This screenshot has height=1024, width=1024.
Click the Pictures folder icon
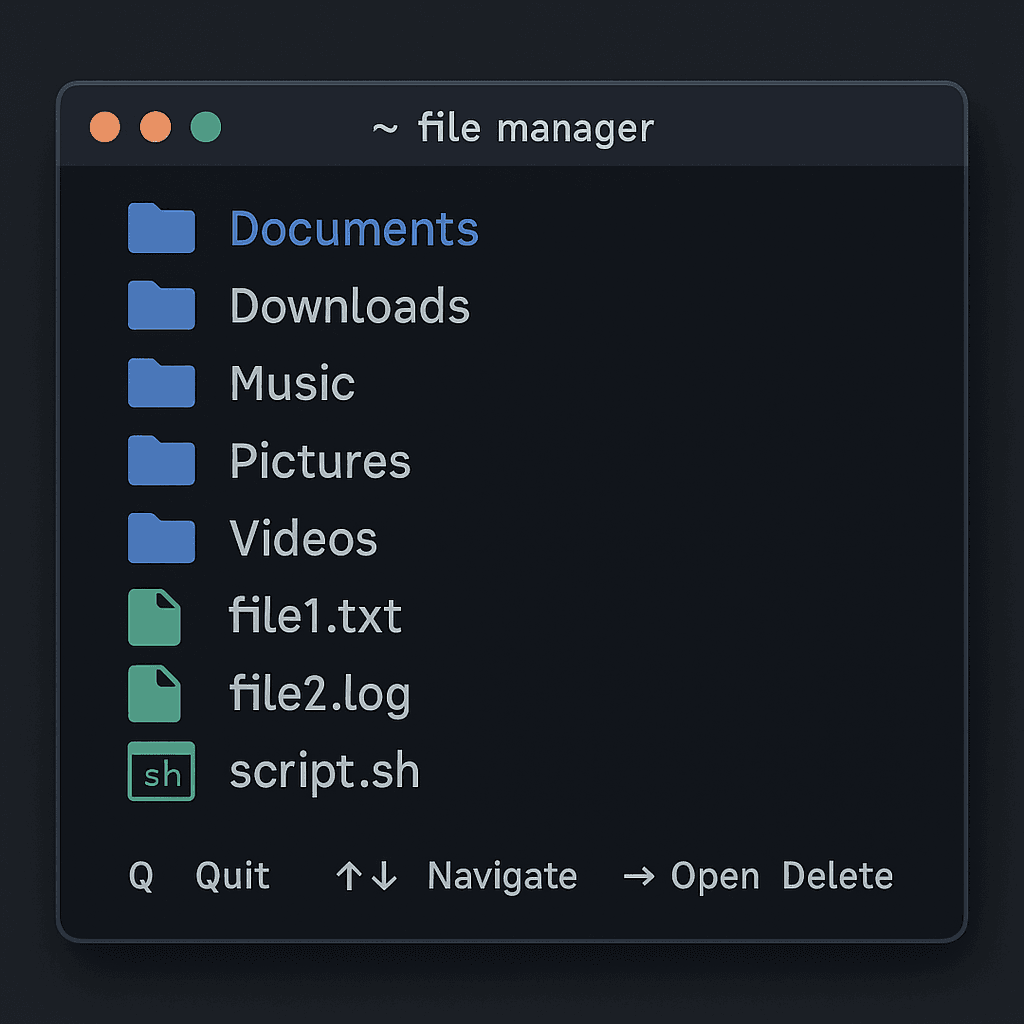click(161, 461)
